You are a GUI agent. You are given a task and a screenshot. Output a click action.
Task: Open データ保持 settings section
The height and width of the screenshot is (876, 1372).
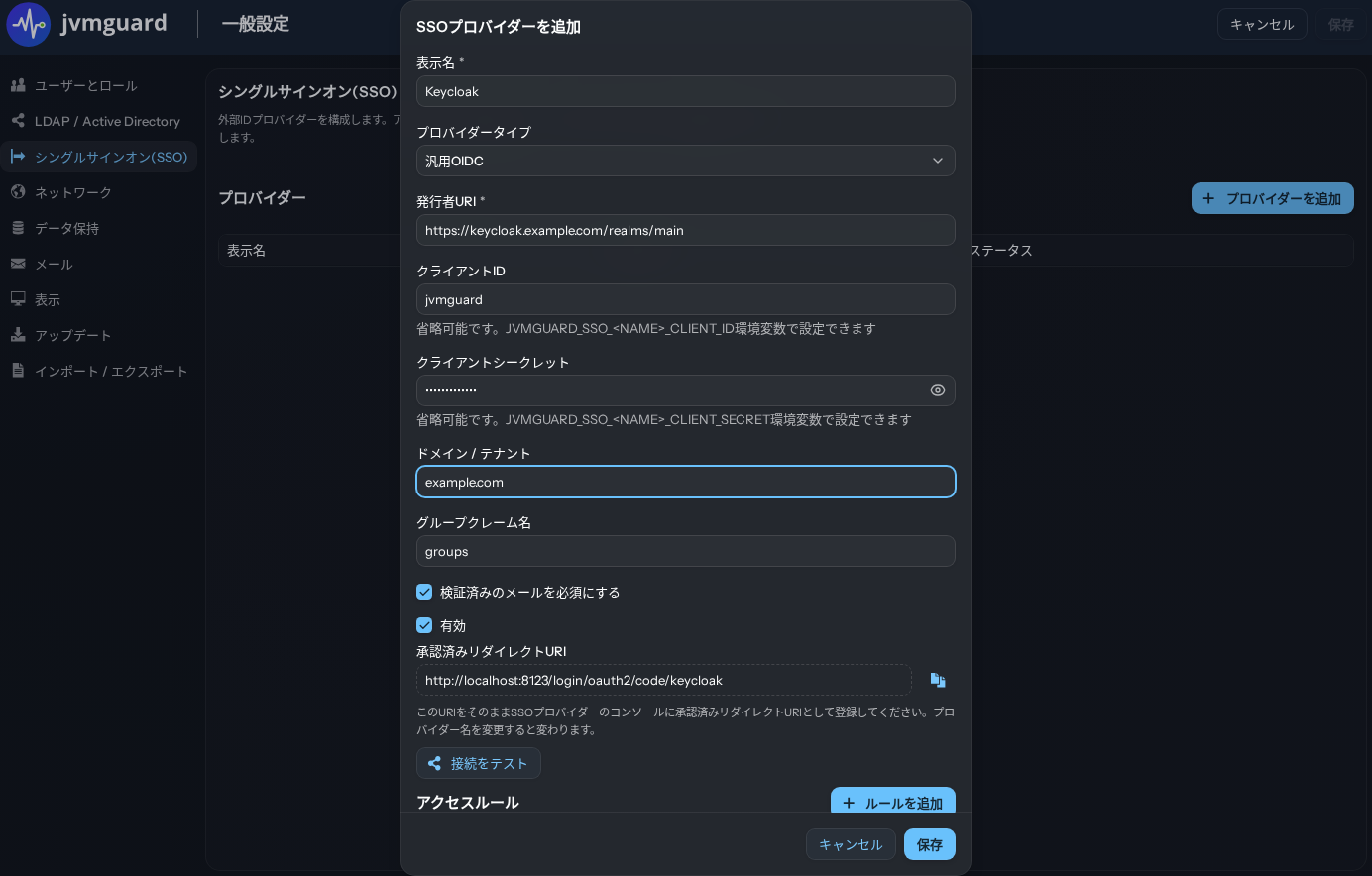pos(99,228)
